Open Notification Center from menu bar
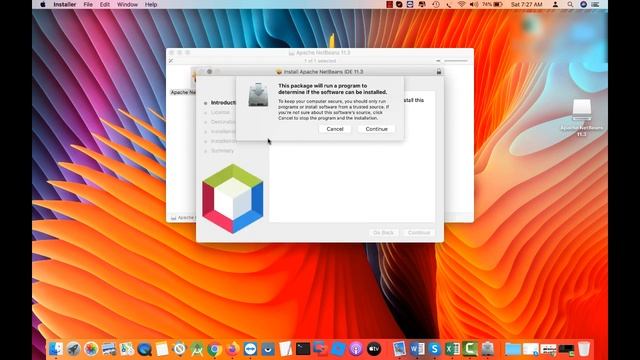The image size is (640, 360). click(x=596, y=4)
